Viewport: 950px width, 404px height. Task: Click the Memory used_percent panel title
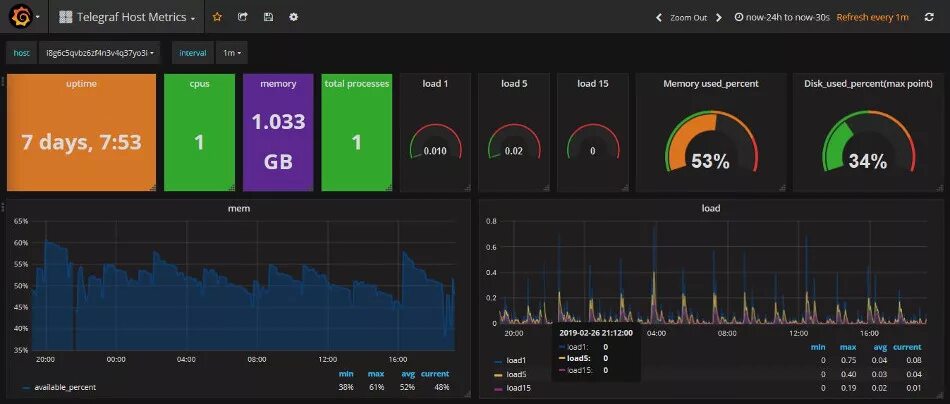point(711,84)
